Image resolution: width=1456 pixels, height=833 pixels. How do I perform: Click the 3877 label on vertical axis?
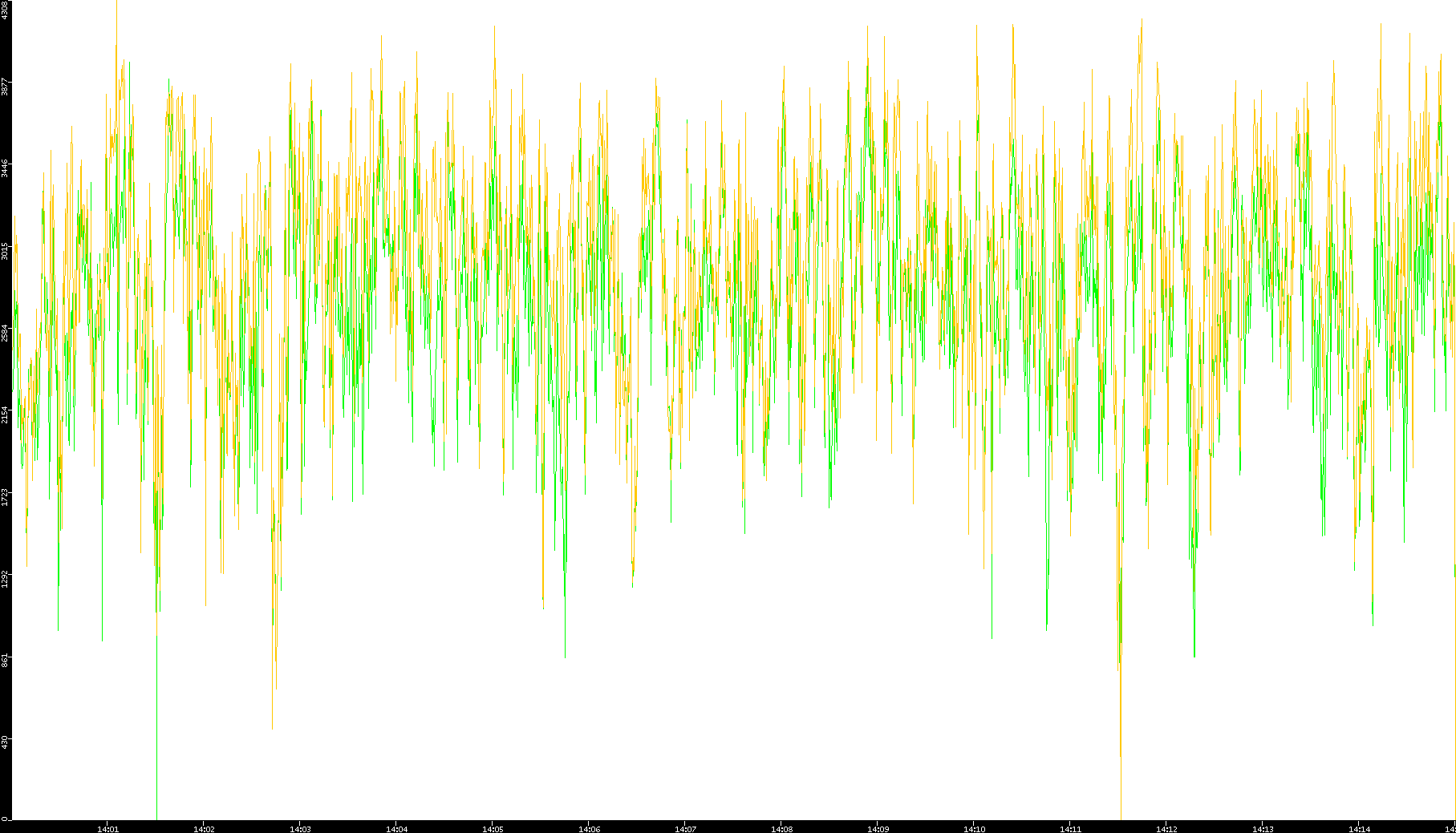tap(5, 87)
